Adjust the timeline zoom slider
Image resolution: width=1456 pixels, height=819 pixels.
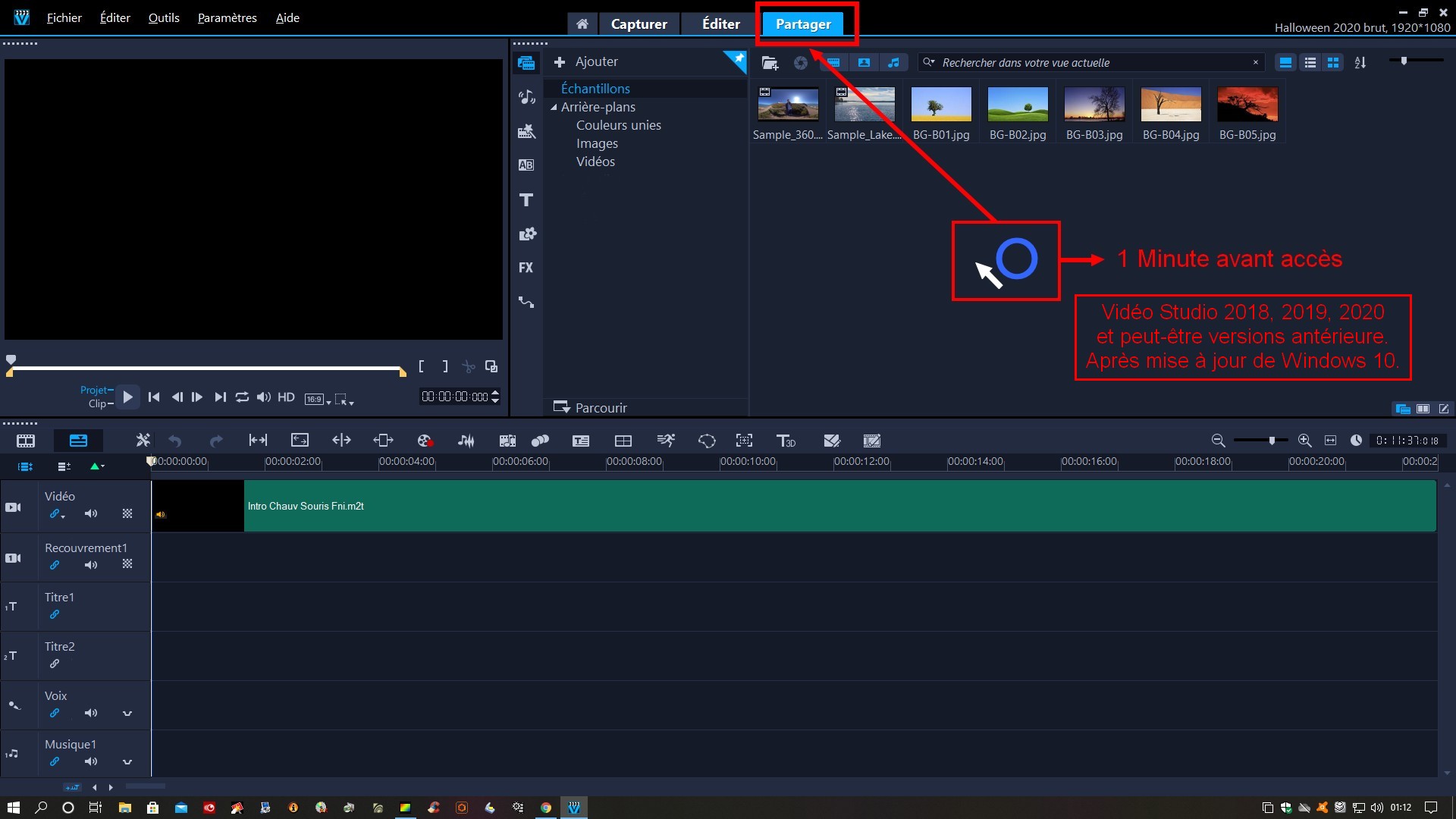pos(1272,441)
